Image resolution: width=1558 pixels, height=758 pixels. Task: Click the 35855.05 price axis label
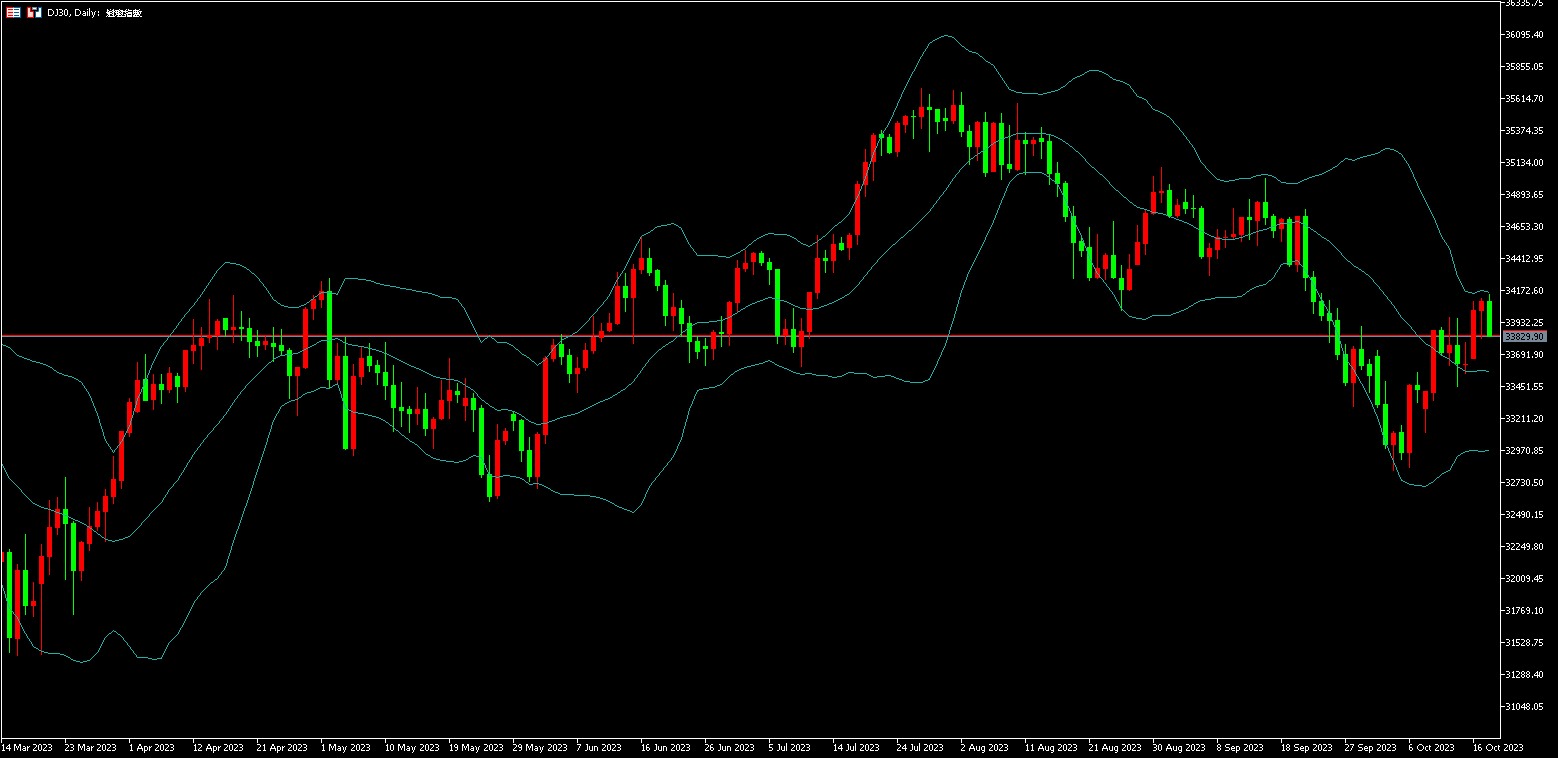(x=1524, y=67)
